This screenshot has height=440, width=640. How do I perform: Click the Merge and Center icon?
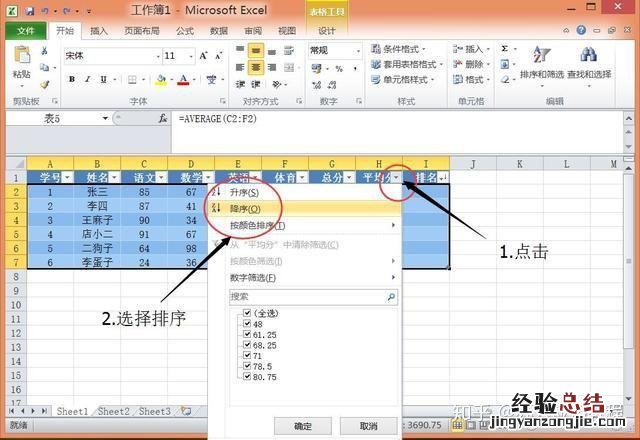[289, 67]
